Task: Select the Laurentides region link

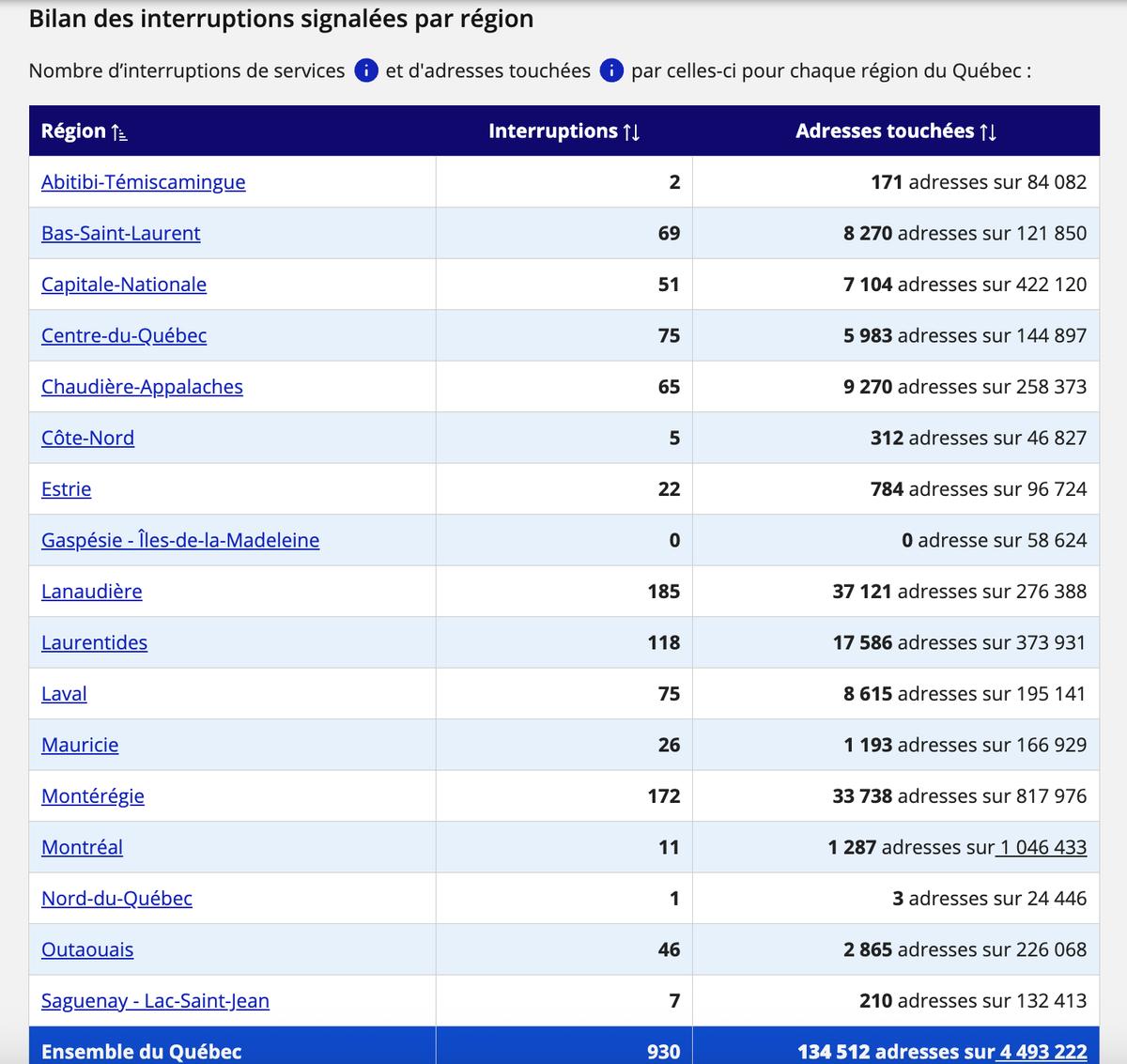Action: point(94,643)
